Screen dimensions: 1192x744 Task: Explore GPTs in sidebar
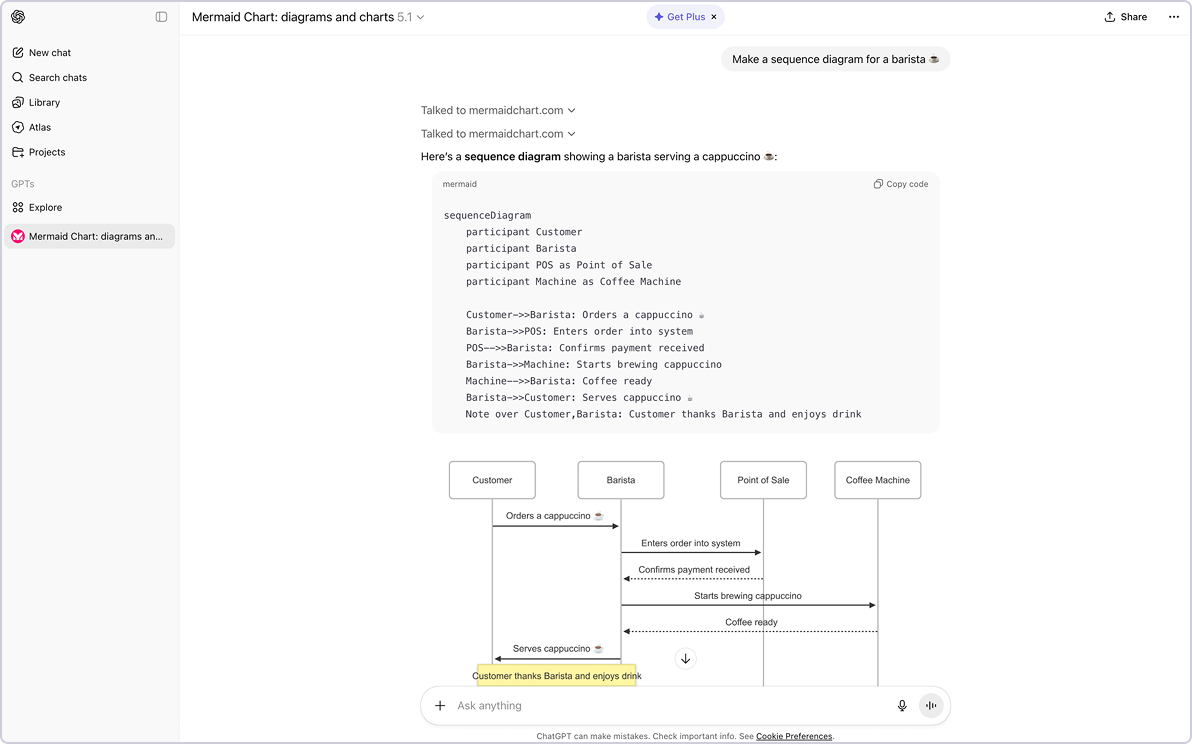[x=45, y=208]
